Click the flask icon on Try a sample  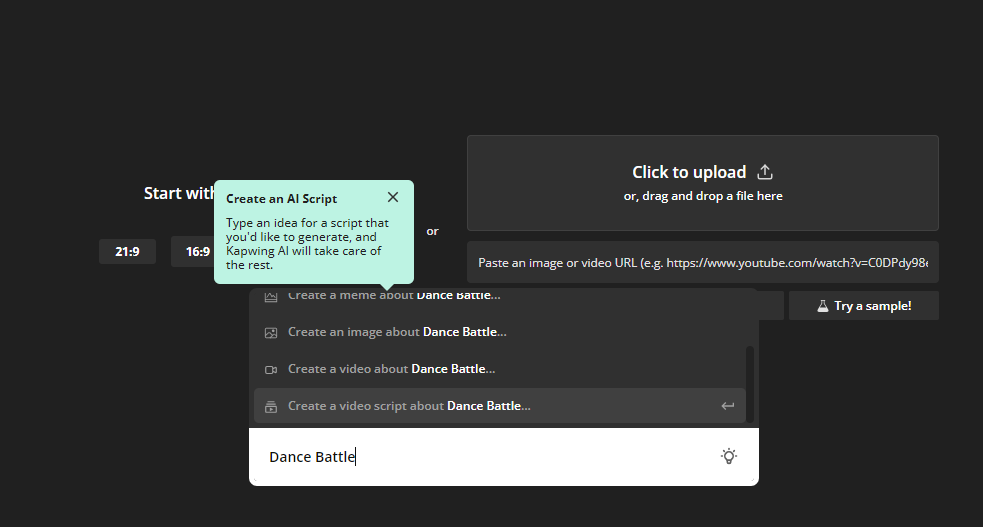[x=823, y=306]
